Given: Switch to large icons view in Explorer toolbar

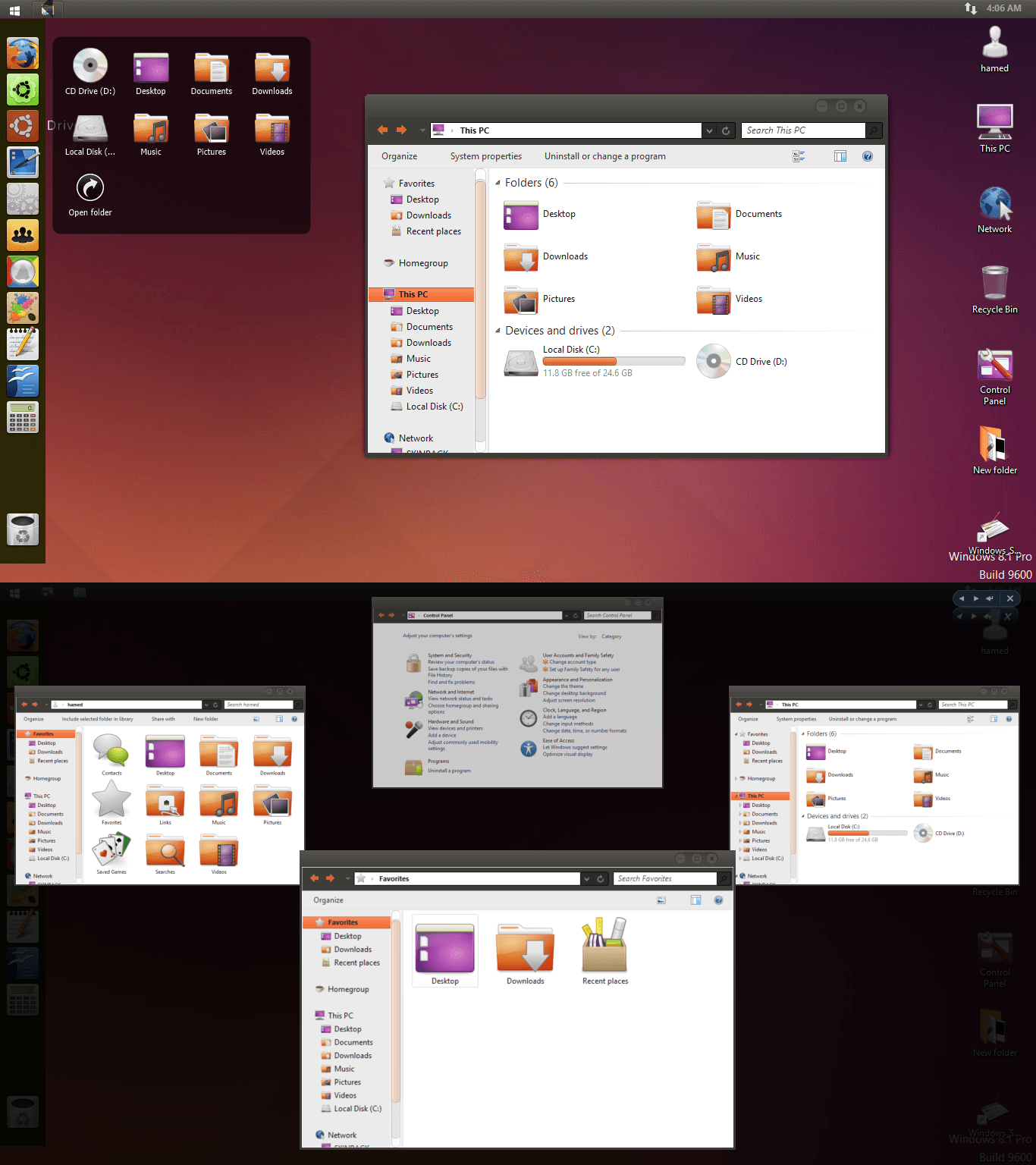Looking at the screenshot, I should click(798, 156).
